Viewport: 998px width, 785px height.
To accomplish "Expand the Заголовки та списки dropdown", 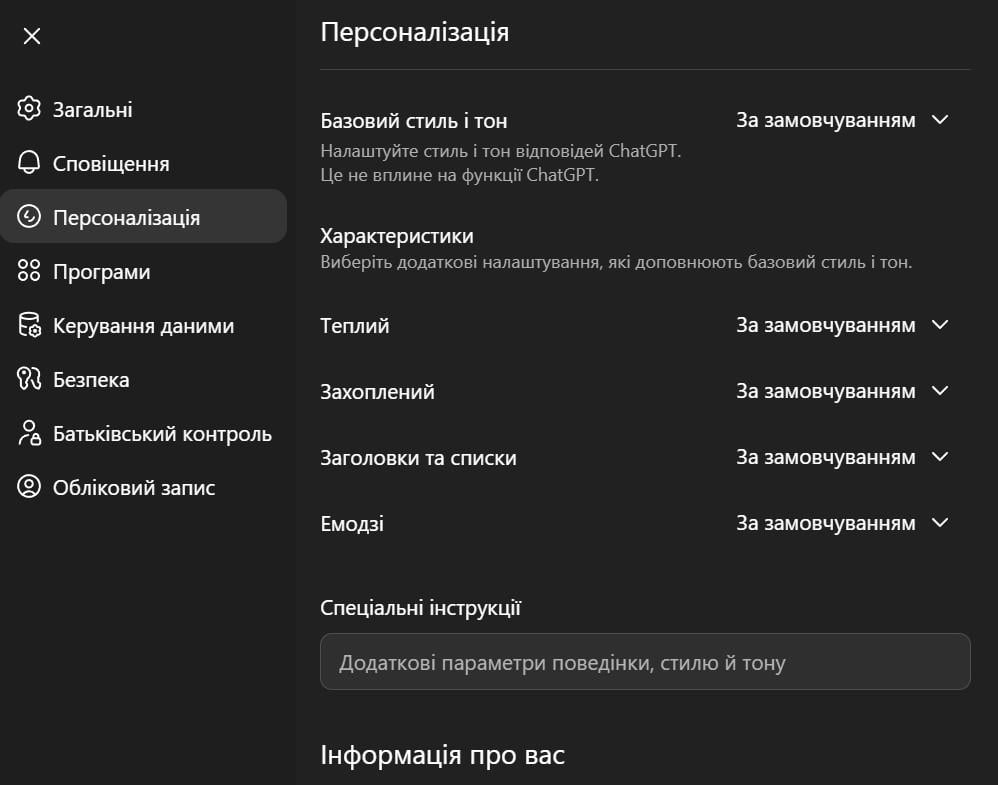I will pos(843,457).
